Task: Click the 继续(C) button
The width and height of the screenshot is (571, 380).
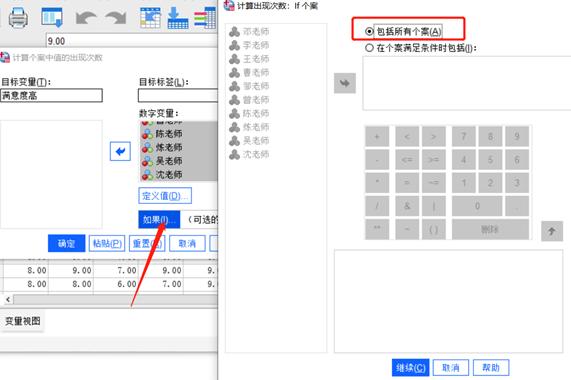Action: (411, 368)
